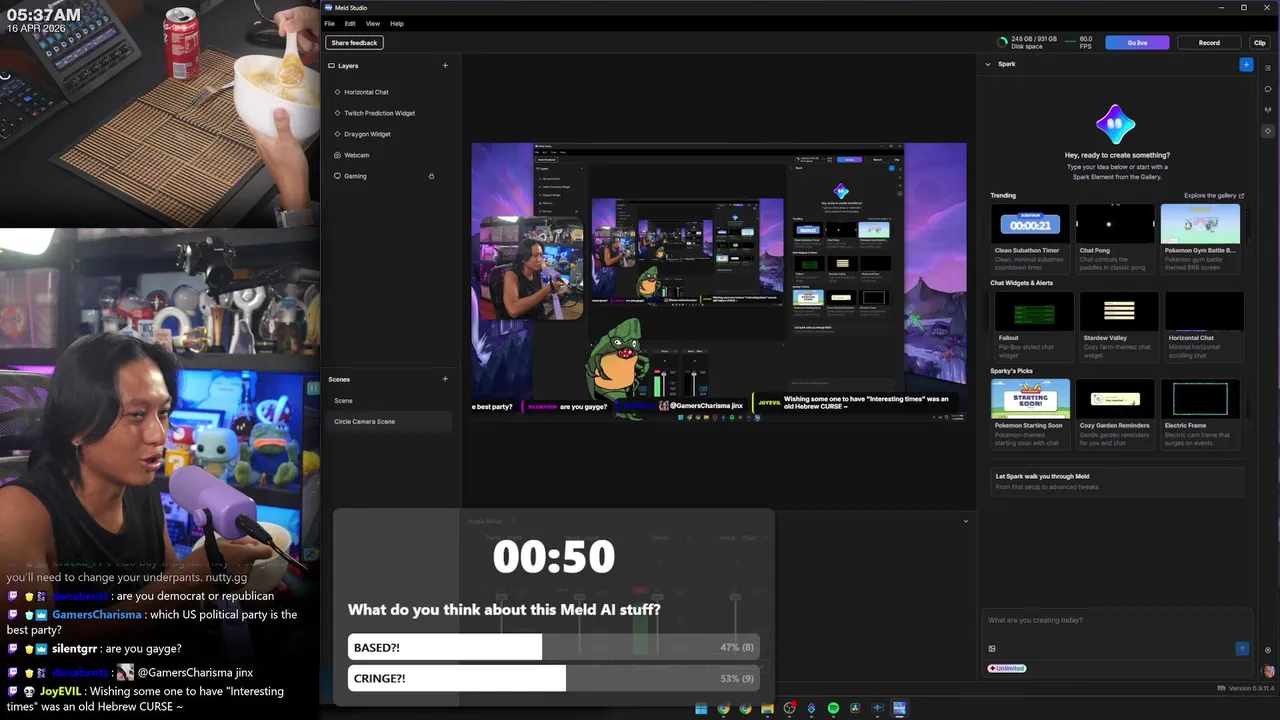Click the scene preview canvas
This screenshot has height=720, width=1280.
tap(719, 282)
